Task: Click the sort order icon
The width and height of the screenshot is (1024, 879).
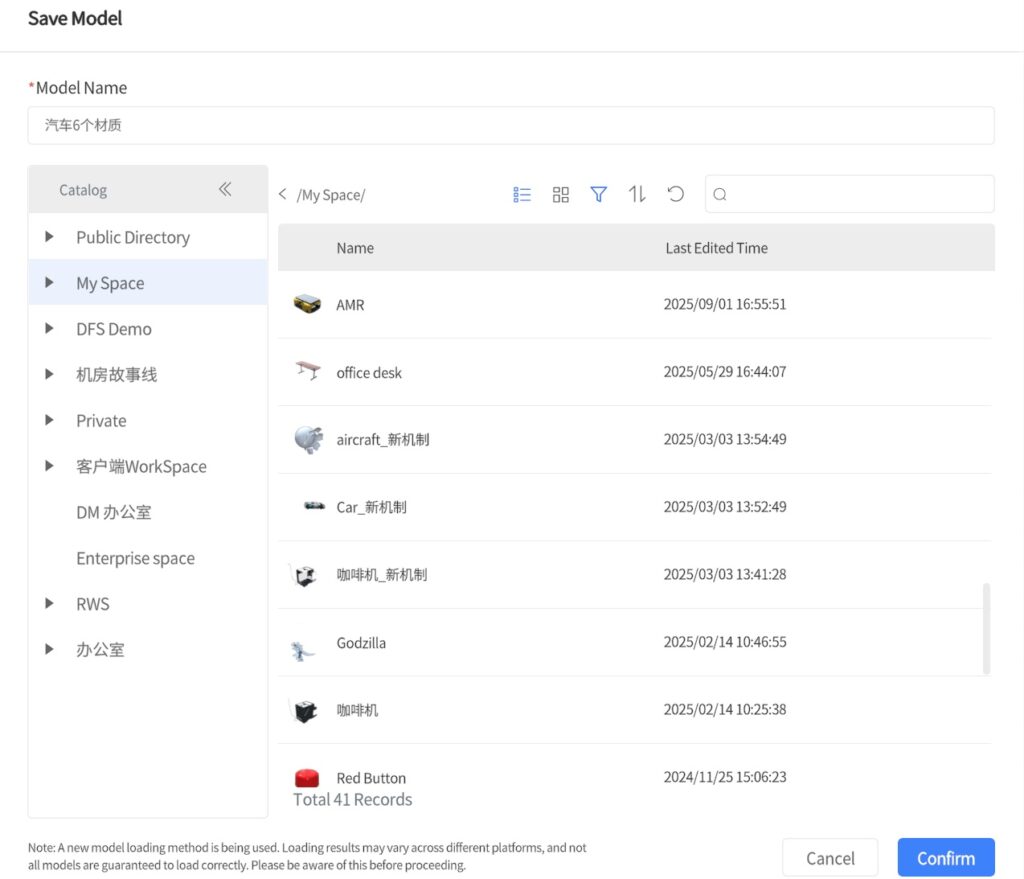Action: tap(637, 194)
